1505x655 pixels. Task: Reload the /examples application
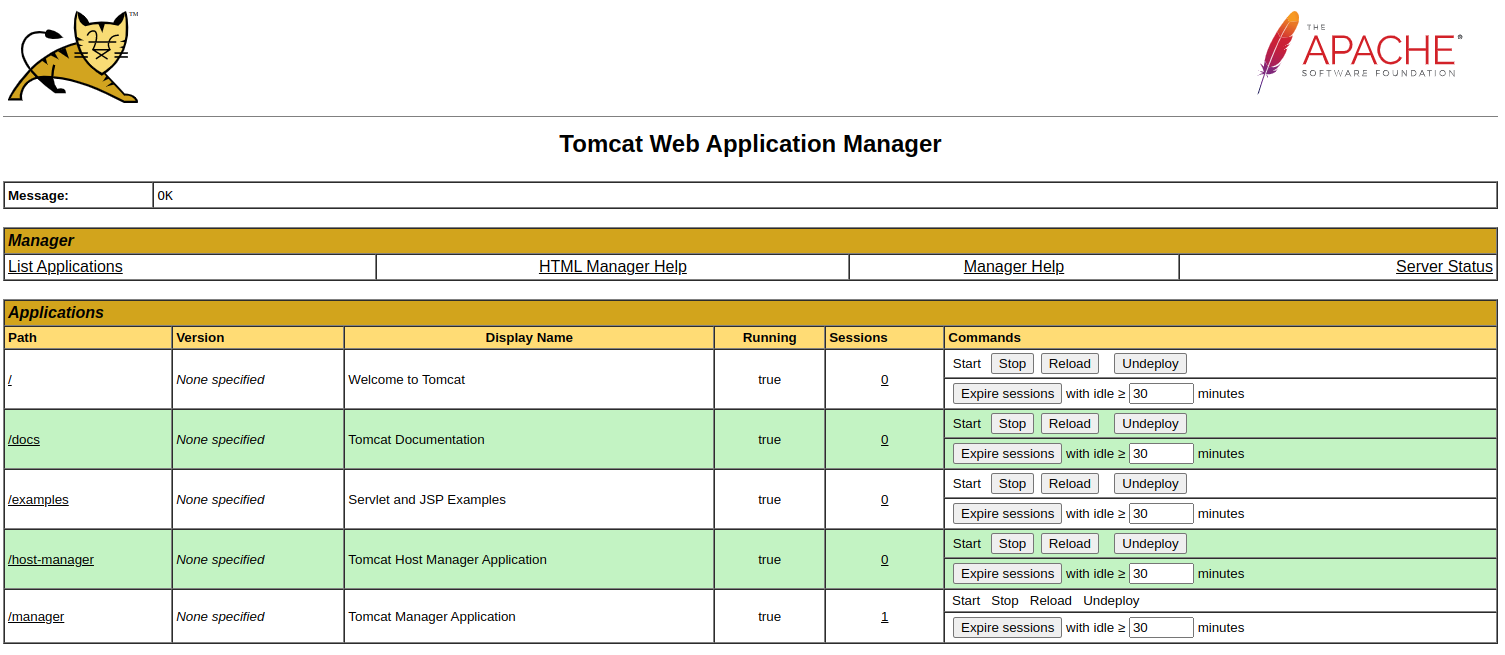[x=1069, y=484]
